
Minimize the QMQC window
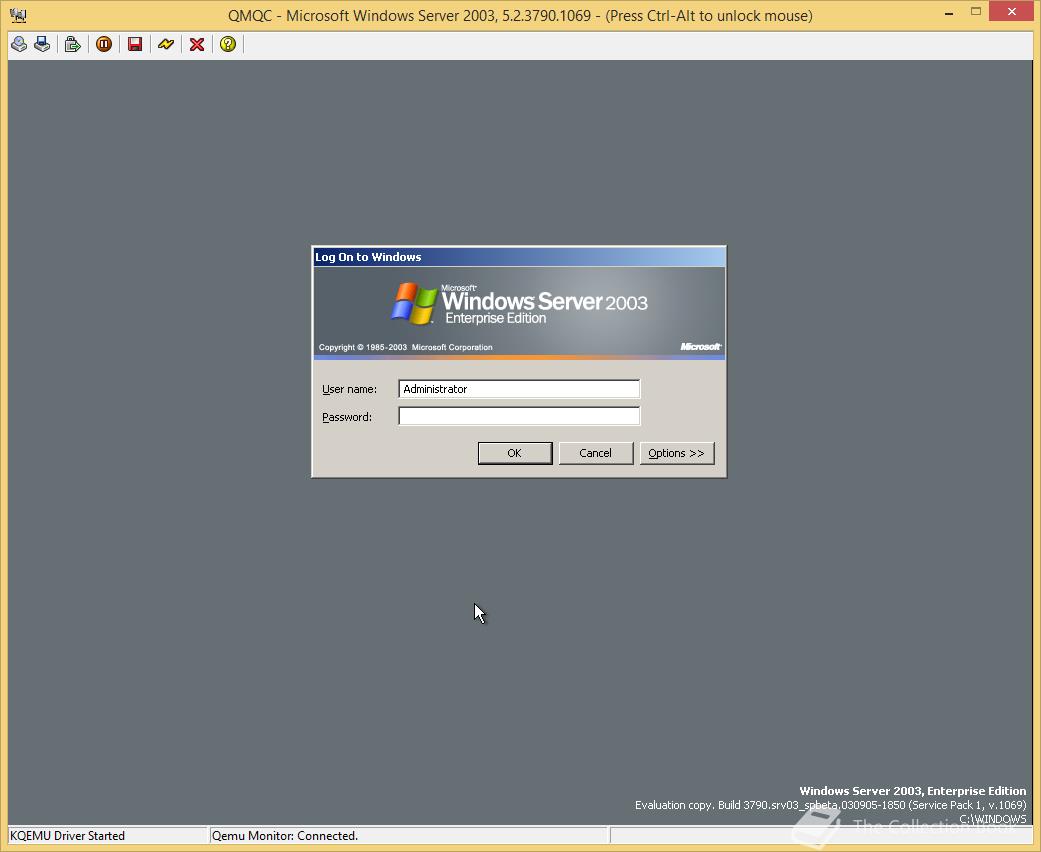point(949,13)
